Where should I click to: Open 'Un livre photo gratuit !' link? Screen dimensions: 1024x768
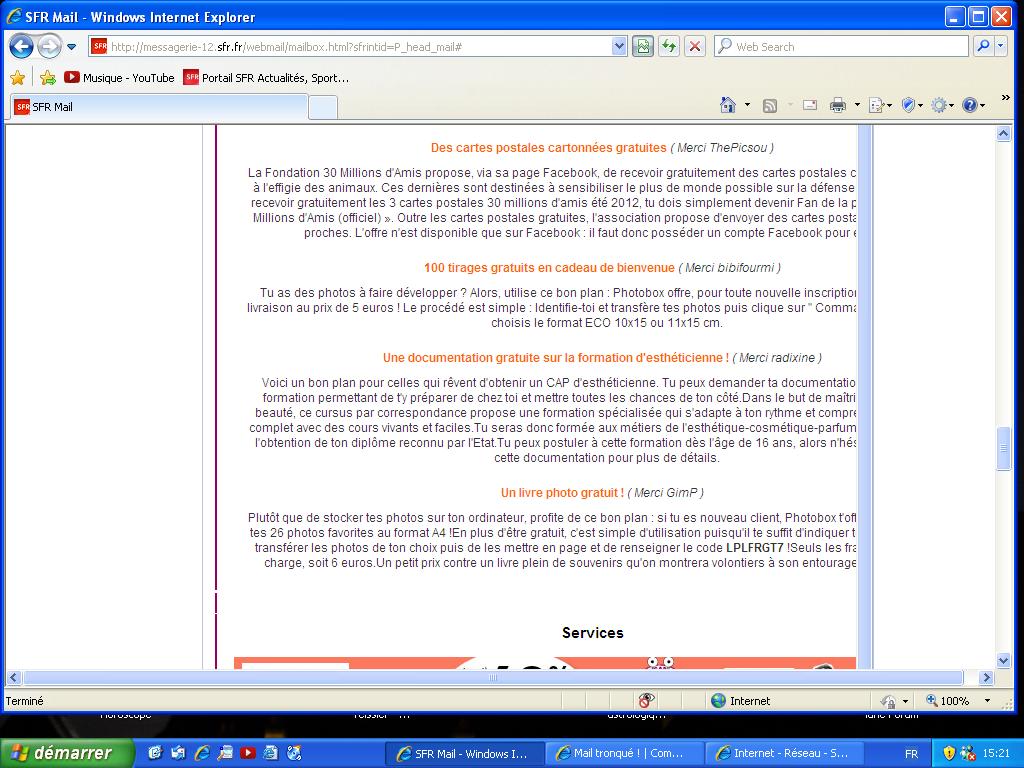point(562,493)
